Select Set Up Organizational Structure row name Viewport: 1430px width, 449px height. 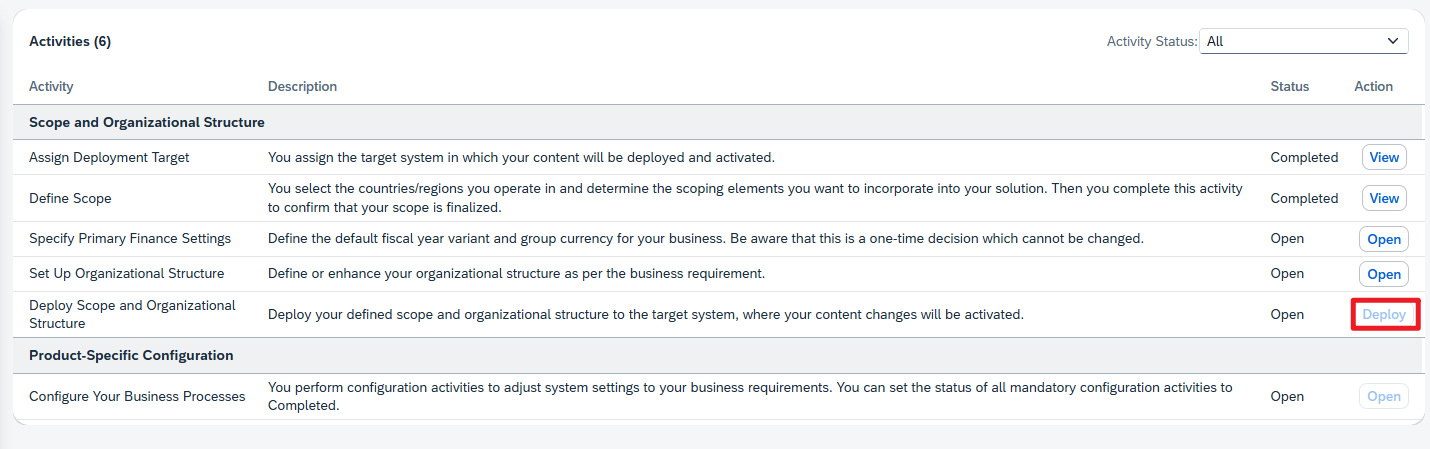click(127, 274)
